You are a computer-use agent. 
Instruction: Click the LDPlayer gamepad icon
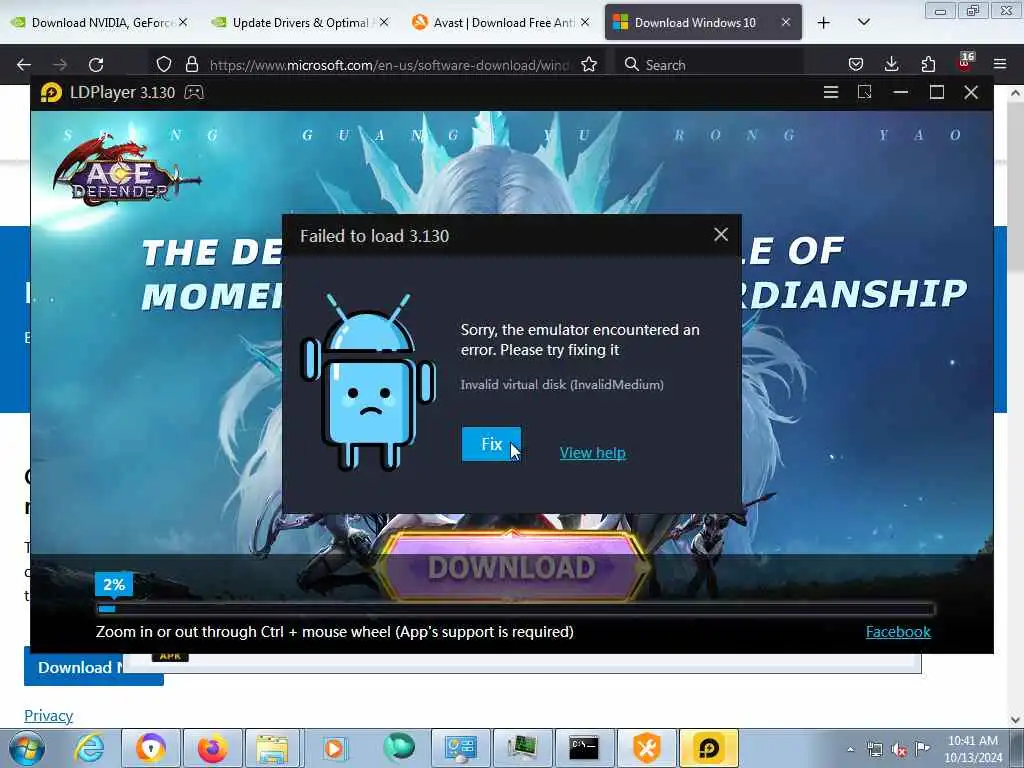194,92
